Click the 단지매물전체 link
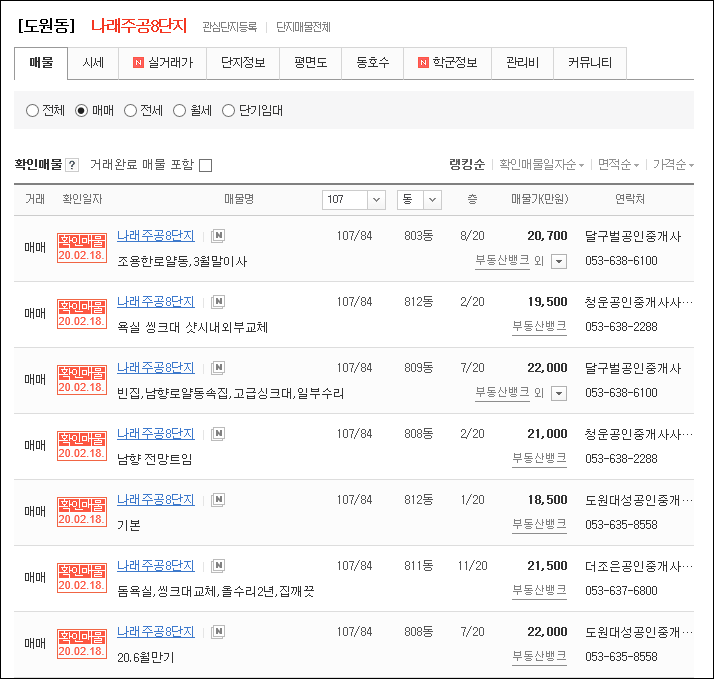Screen dimensions: 714x679 [303, 27]
